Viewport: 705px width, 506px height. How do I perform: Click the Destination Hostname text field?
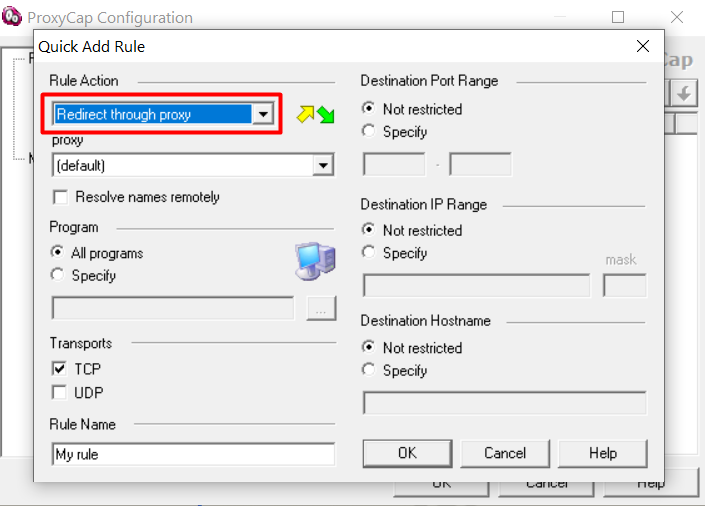coord(505,403)
